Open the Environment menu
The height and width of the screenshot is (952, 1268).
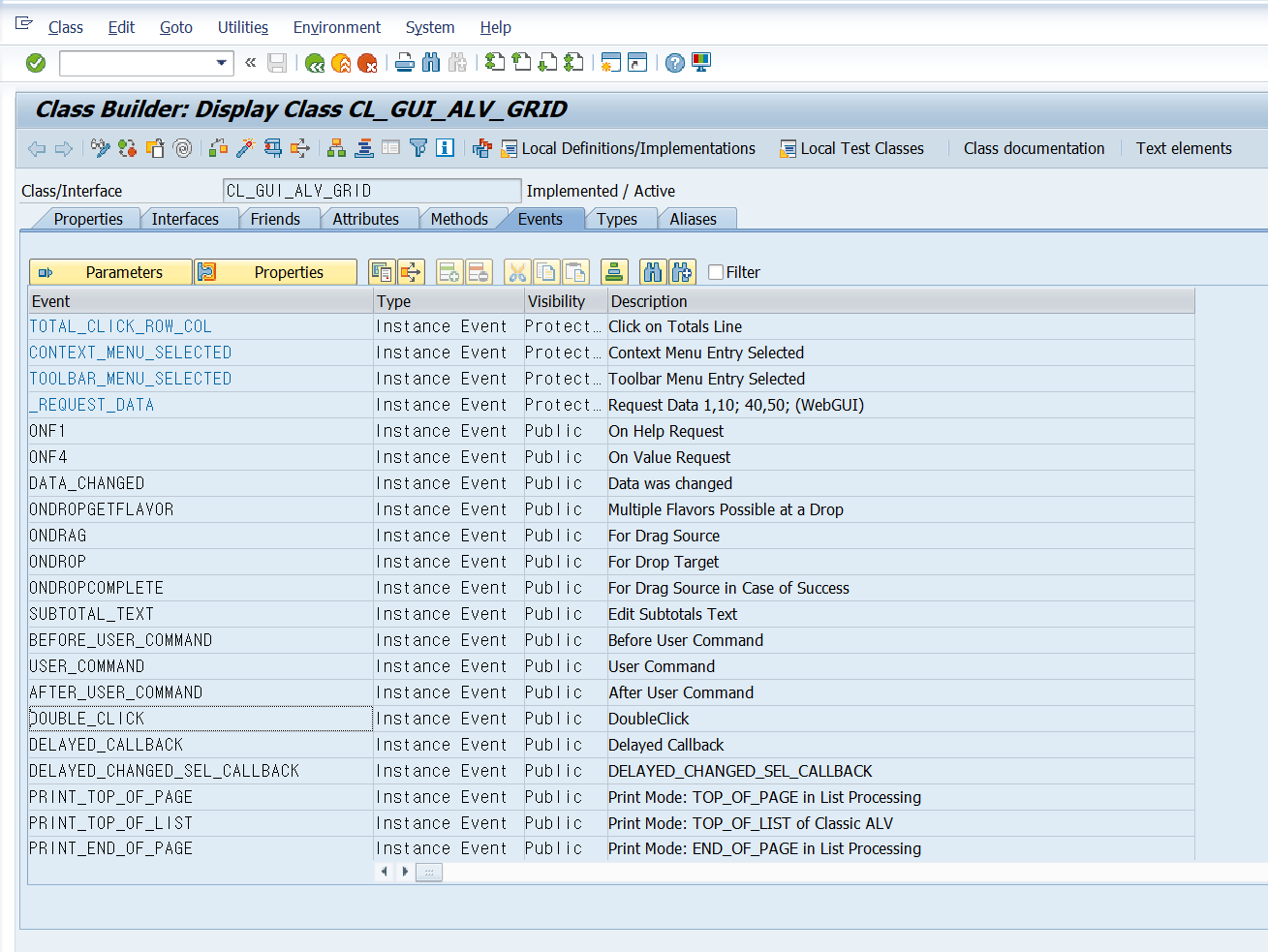[x=337, y=27]
